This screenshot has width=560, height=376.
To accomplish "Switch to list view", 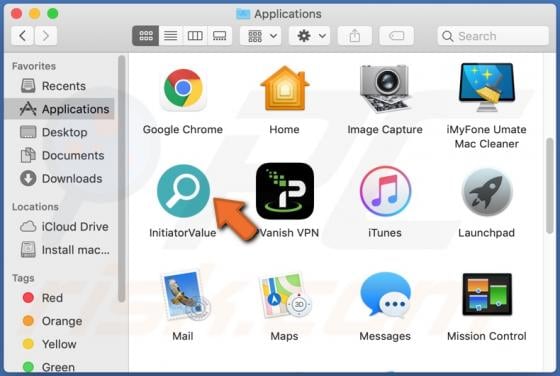I will [x=171, y=36].
